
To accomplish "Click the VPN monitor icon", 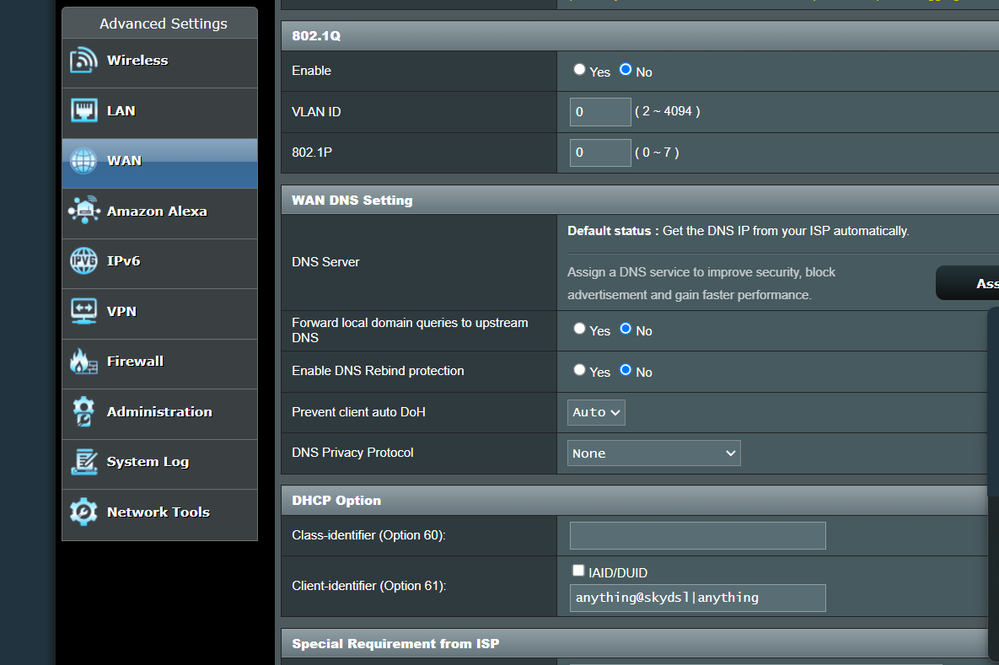I will (x=84, y=311).
